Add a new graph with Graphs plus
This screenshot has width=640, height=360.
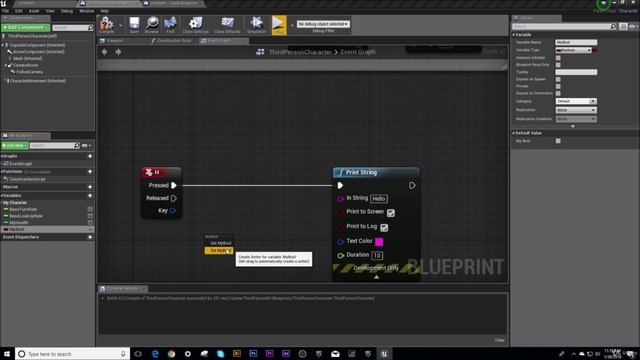point(90,156)
